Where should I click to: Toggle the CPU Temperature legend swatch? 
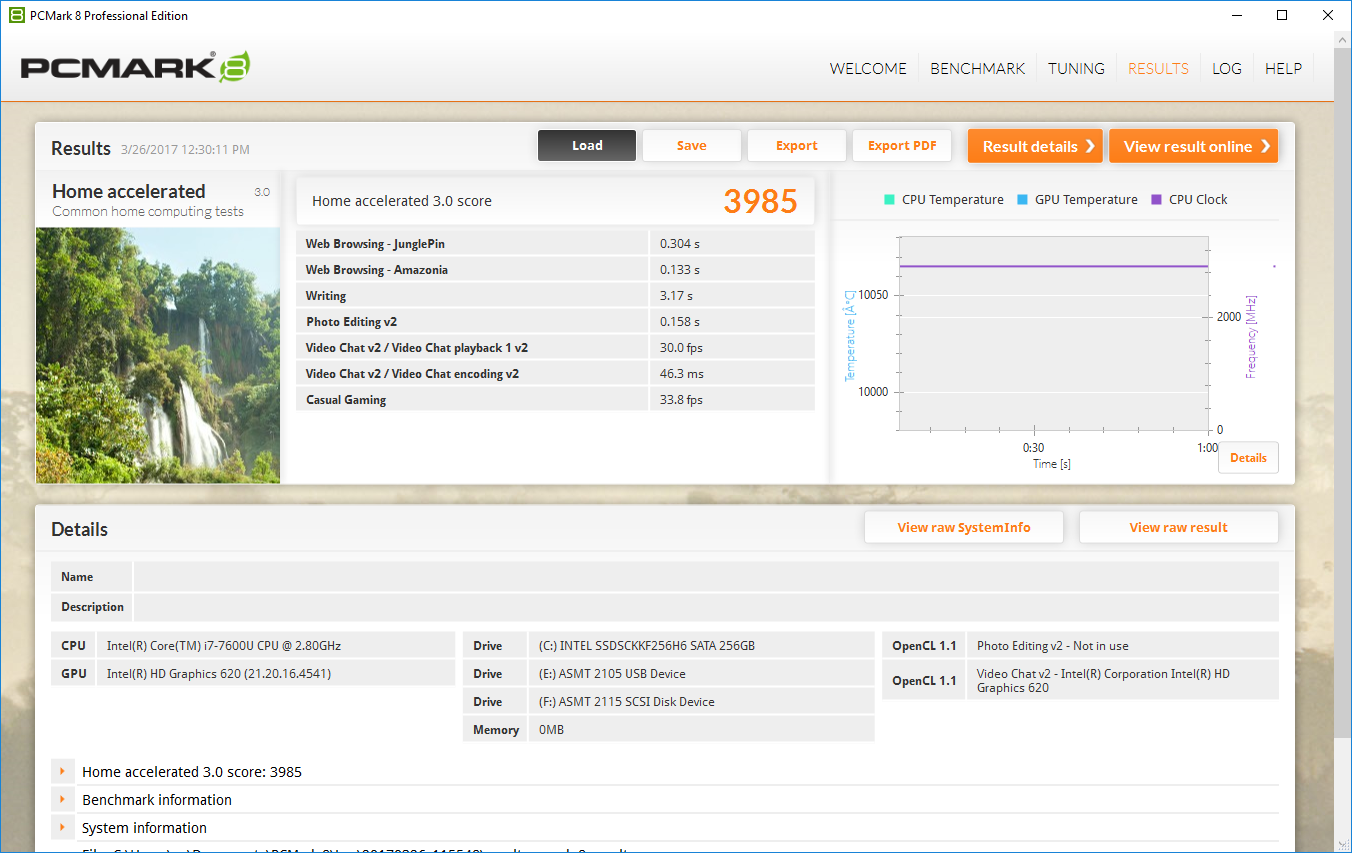click(889, 199)
